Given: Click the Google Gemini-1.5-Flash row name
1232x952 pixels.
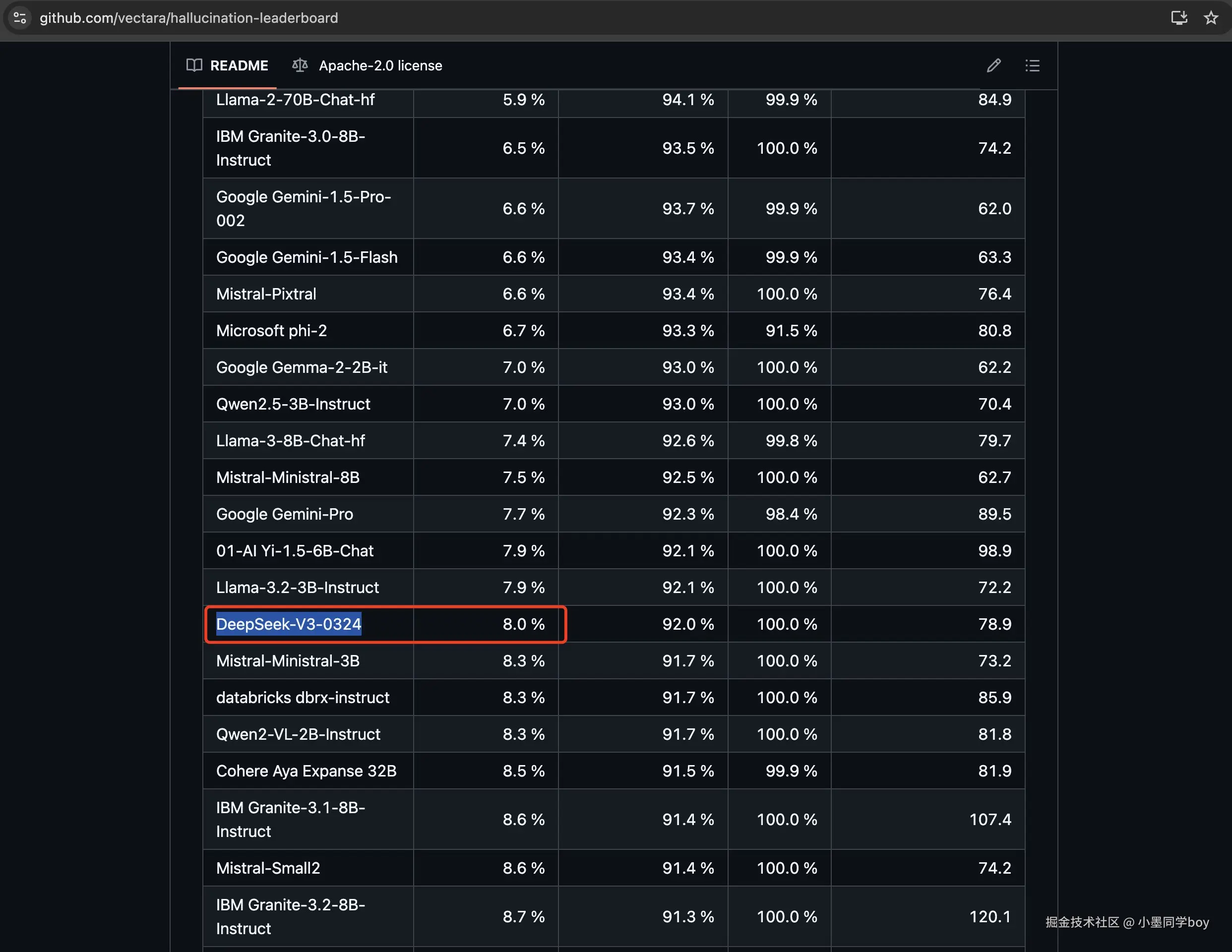Looking at the screenshot, I should (307, 257).
